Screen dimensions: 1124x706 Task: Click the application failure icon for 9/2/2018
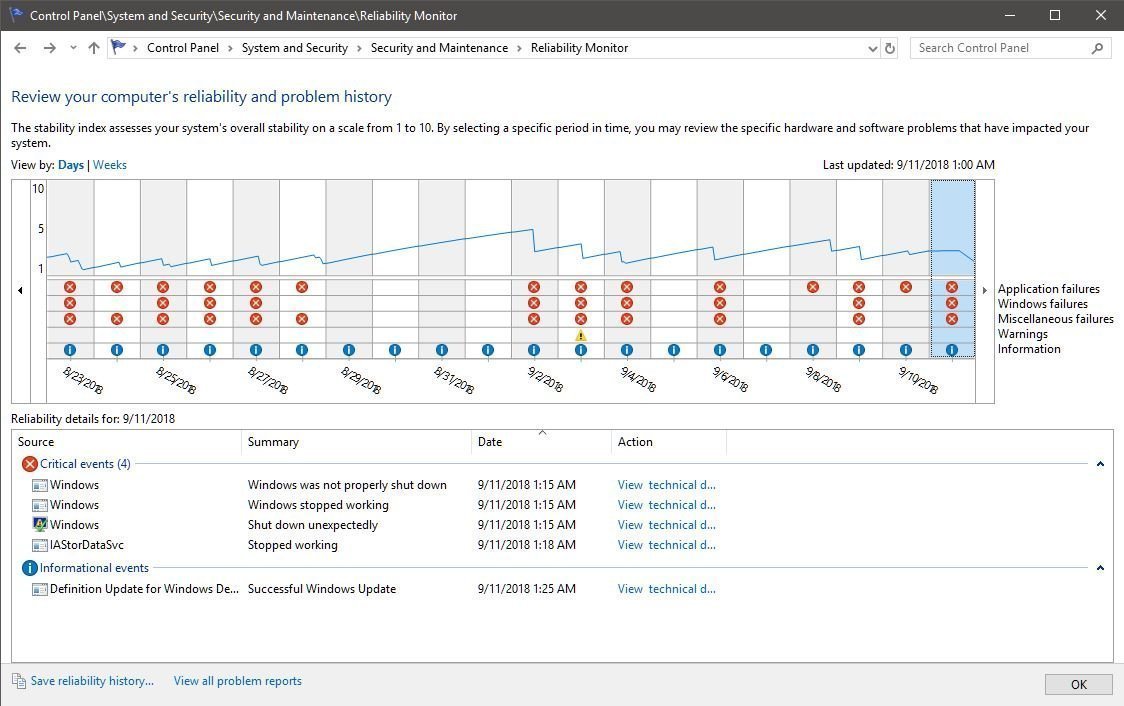(x=534, y=287)
